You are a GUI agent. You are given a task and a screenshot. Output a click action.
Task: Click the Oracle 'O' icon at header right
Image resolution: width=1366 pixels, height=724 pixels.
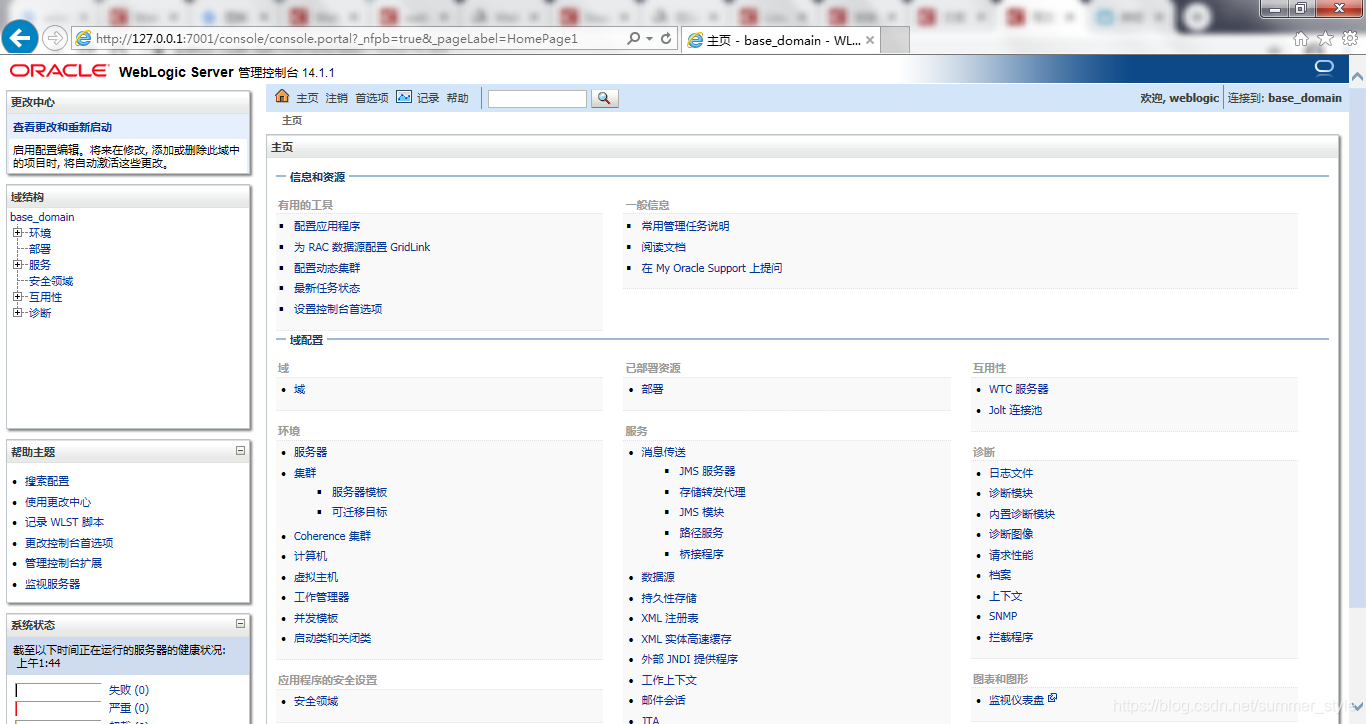[1324, 68]
